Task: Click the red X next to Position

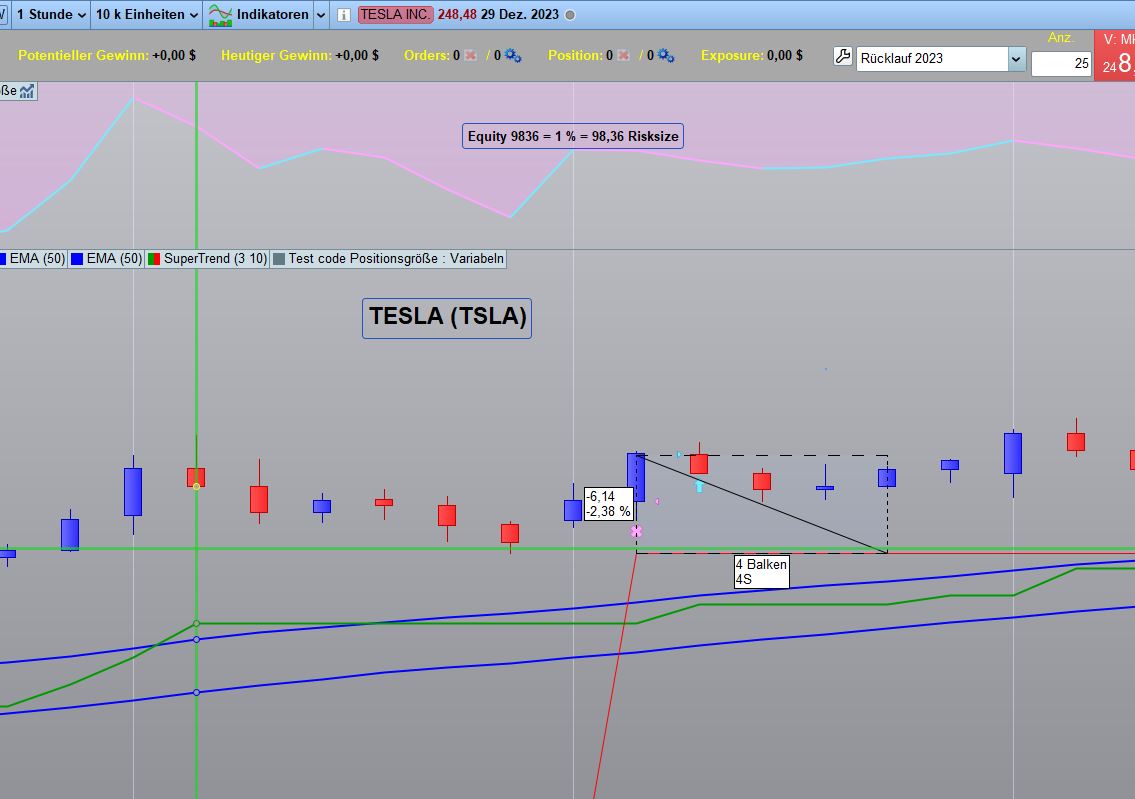Action: 623,55
